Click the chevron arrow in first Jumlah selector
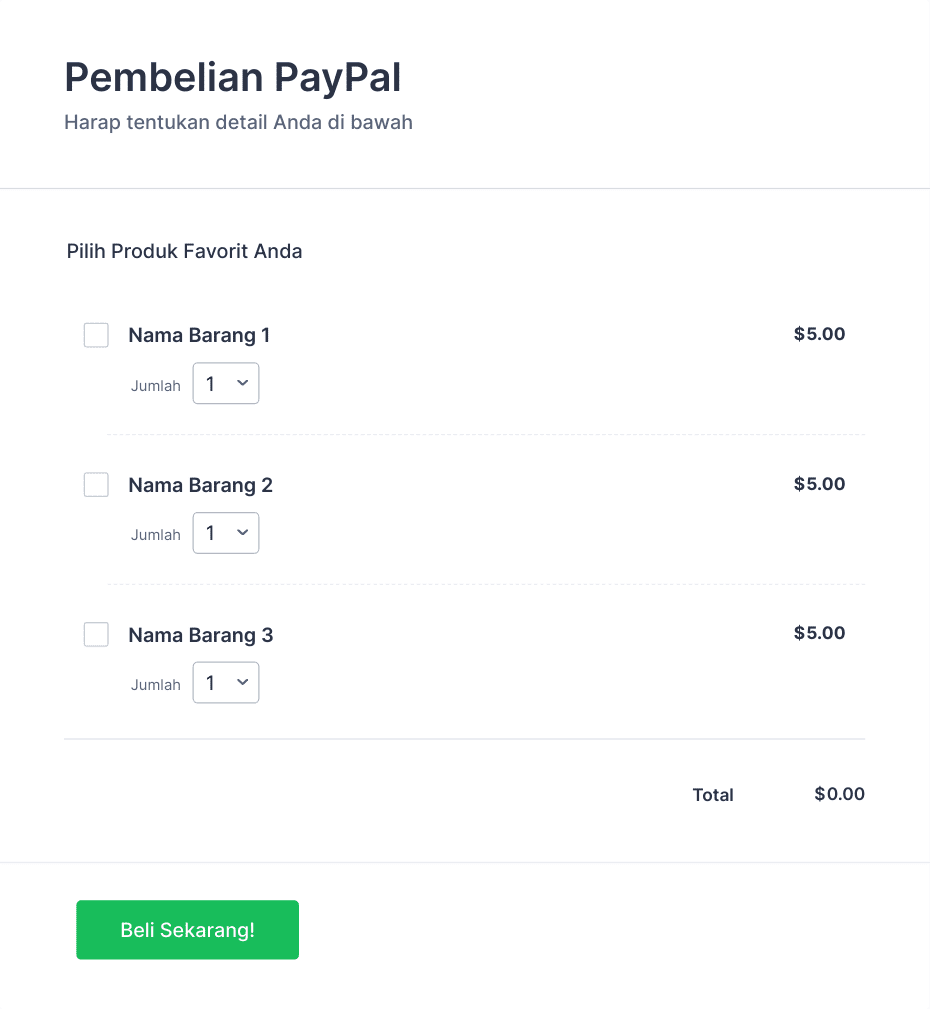The image size is (930, 1009). coord(243,383)
